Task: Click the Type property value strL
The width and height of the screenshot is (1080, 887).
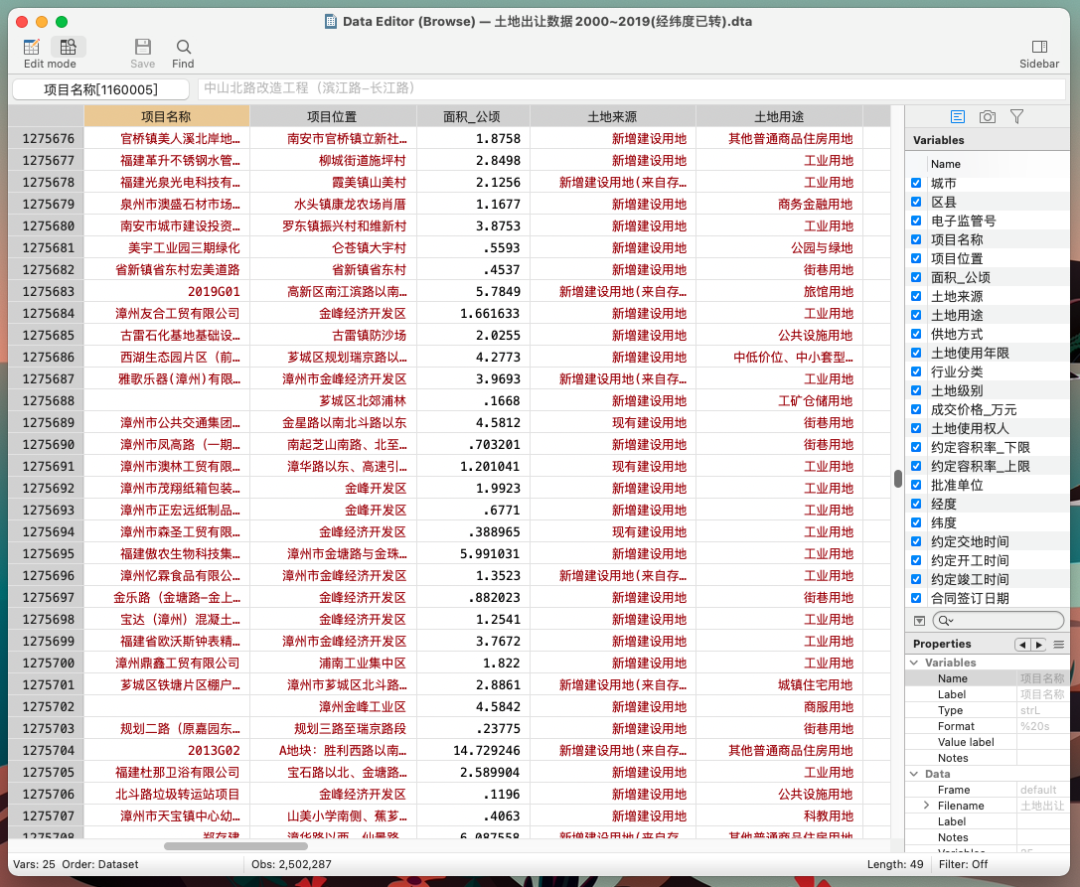Action: point(1029,711)
